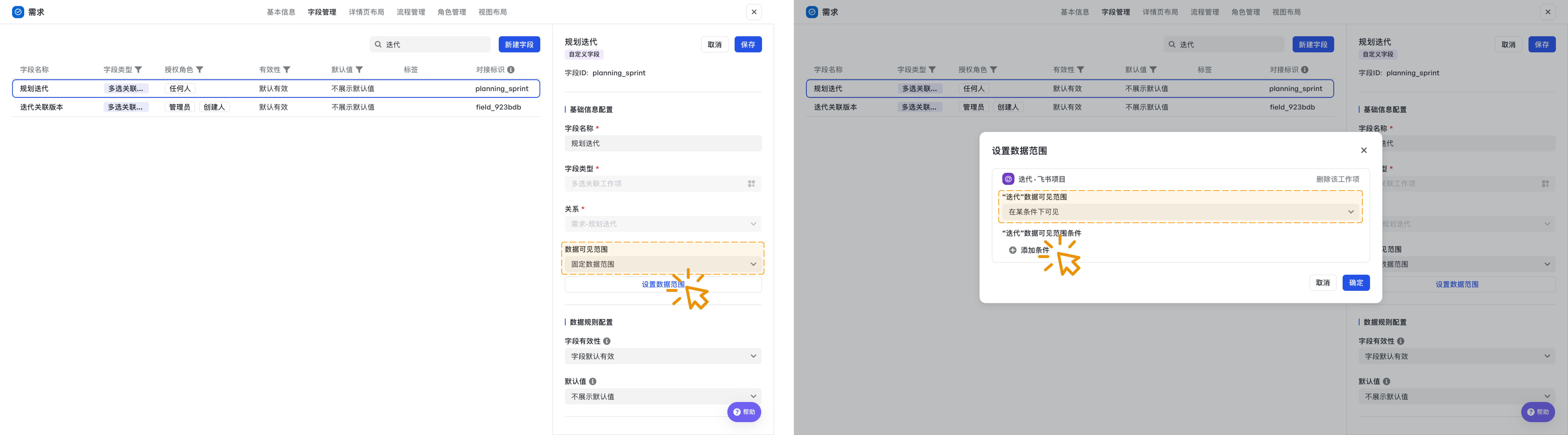This screenshot has height=435, width=1568.
Task: Click 多选关联 tag in 迭代关联版本 row, left screenshot
Action: [126, 107]
